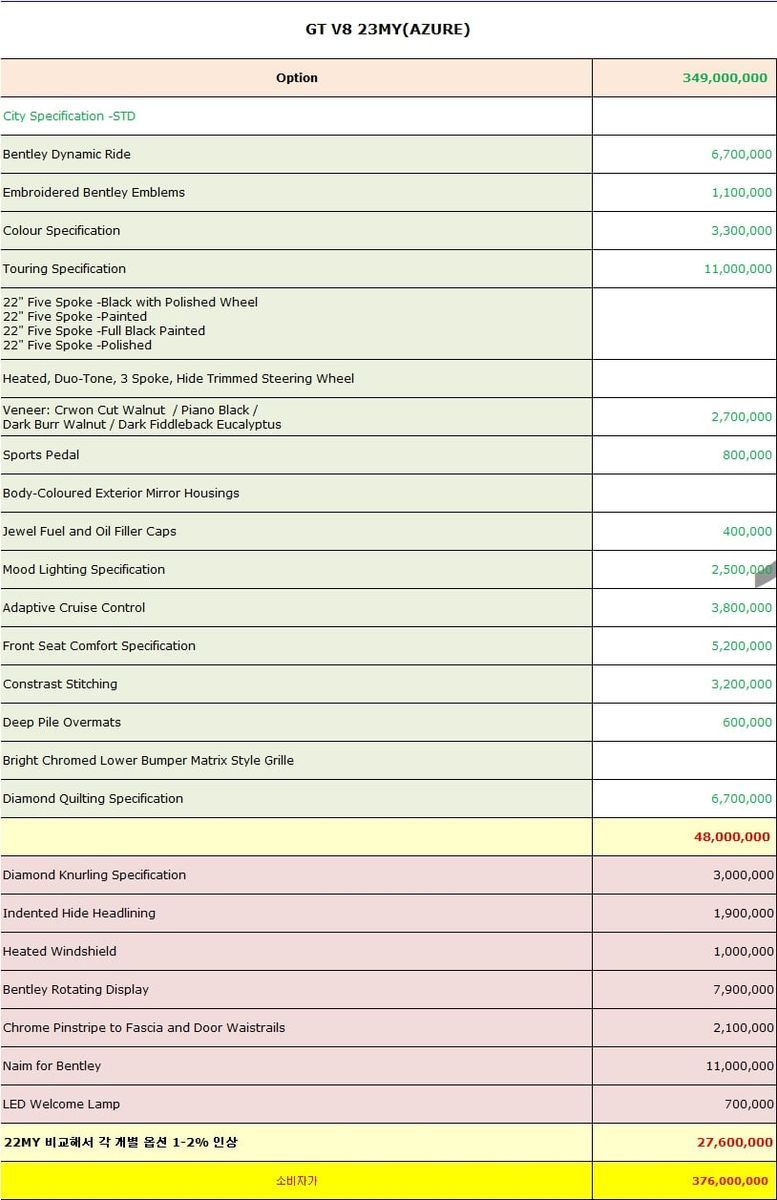Viewport: 777px width, 1200px height.
Task: Select 'Bright Chromed Lower Bumper Matrix Style Grille'
Action: [296, 760]
